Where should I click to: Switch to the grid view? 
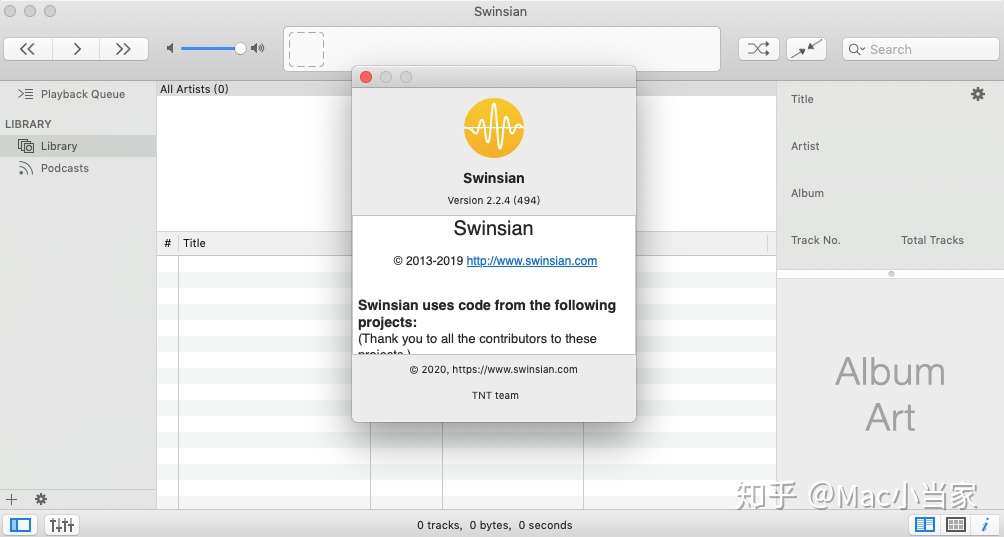click(956, 525)
